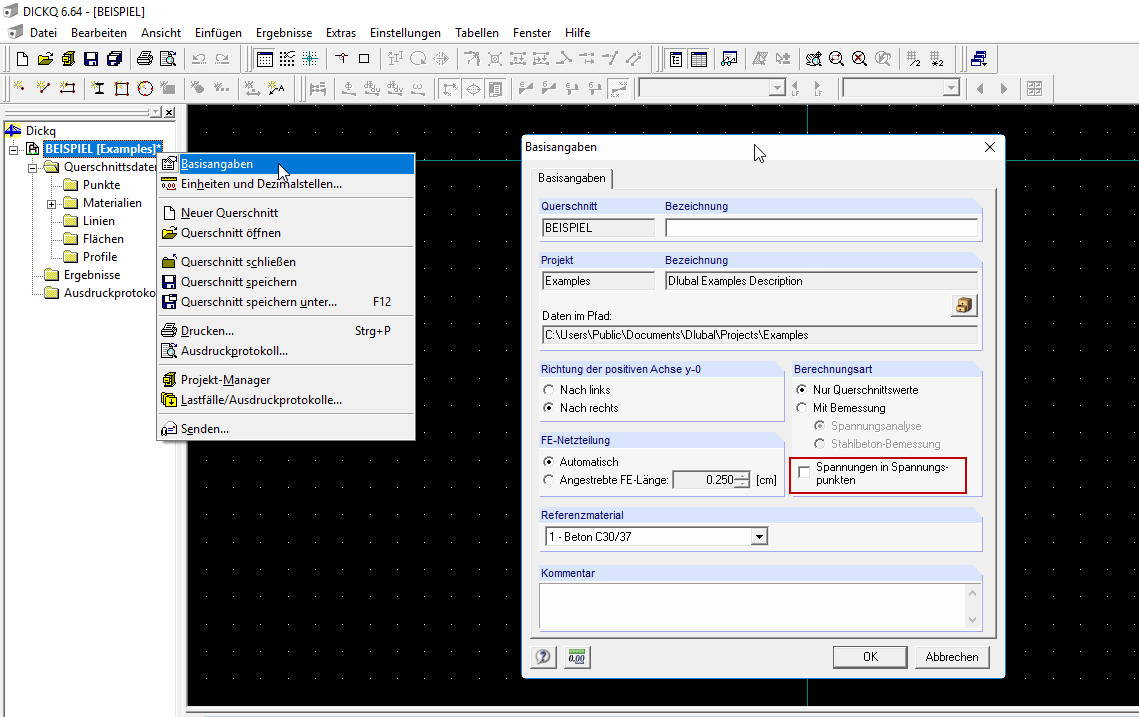The width and height of the screenshot is (1139, 717).
Task: Select the new line tool icon
Action: coord(44,89)
